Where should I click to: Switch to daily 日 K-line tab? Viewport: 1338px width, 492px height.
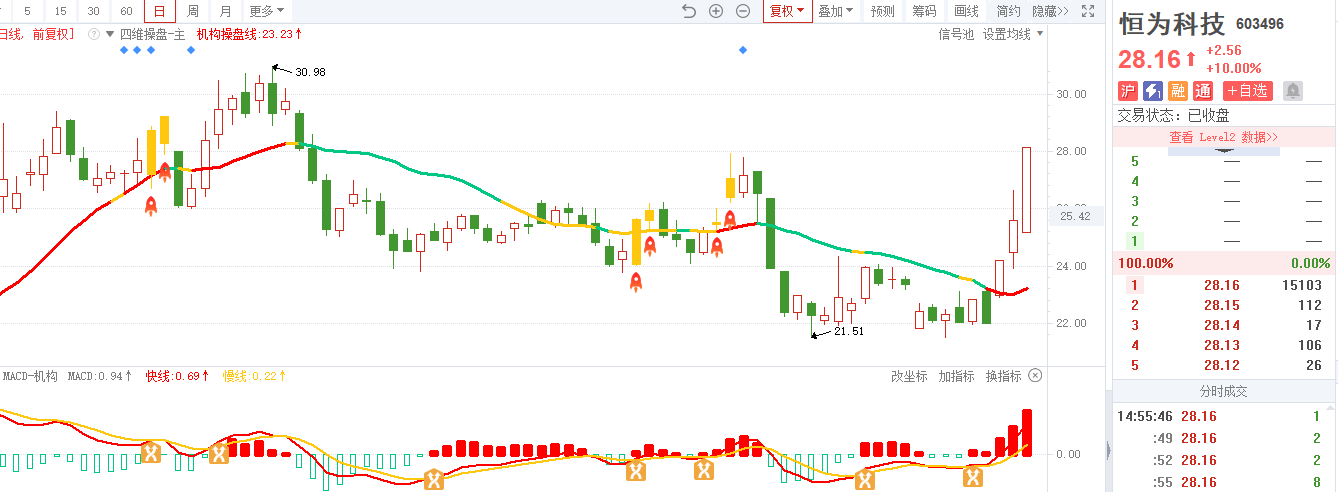coord(159,11)
